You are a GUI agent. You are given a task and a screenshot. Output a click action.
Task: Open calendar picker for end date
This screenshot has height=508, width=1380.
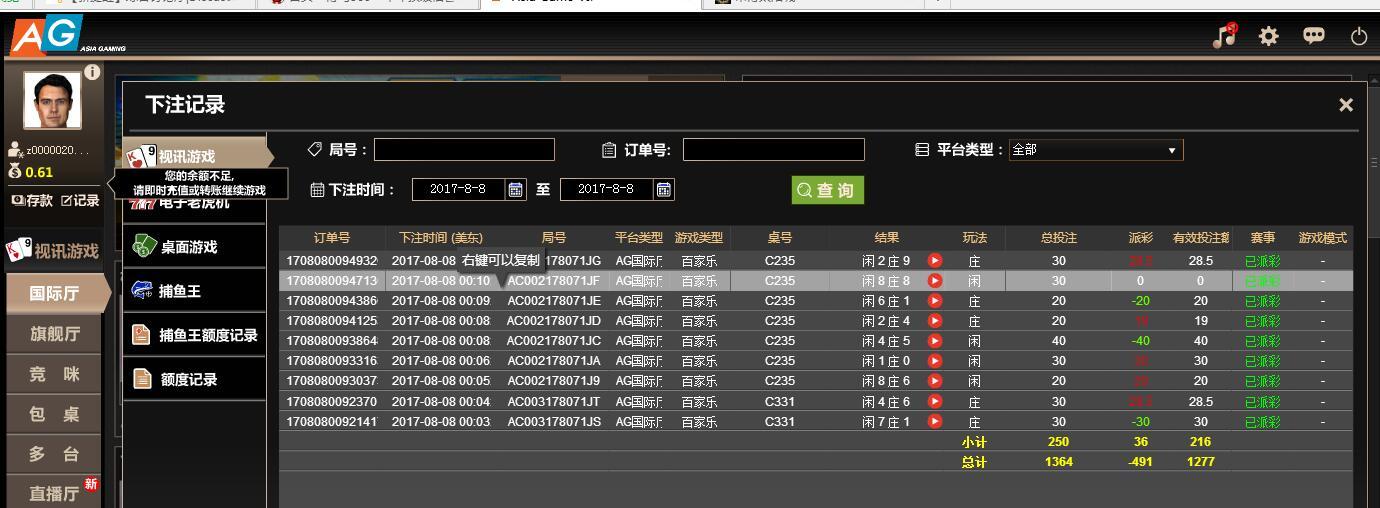tap(664, 189)
